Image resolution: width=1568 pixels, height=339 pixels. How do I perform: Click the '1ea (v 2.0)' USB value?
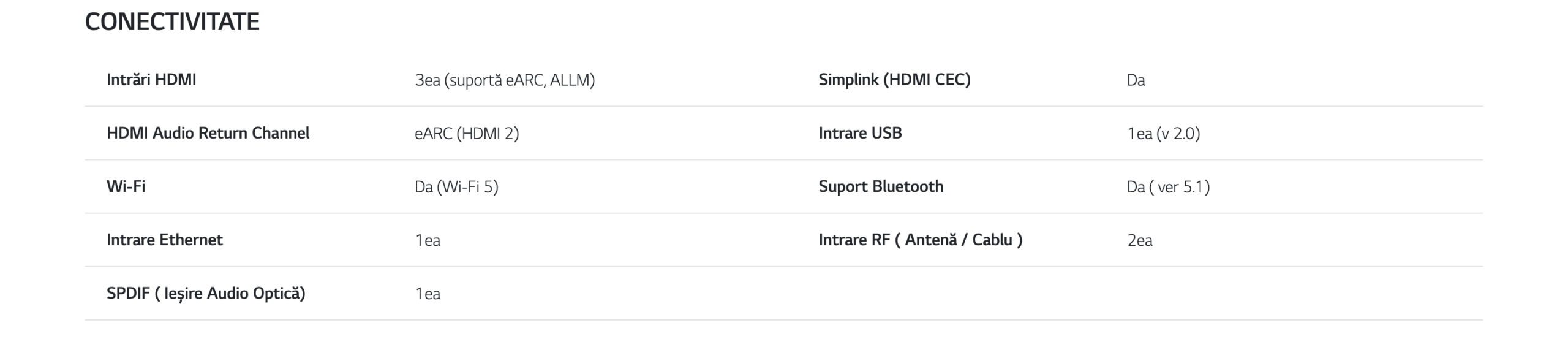[1163, 134]
